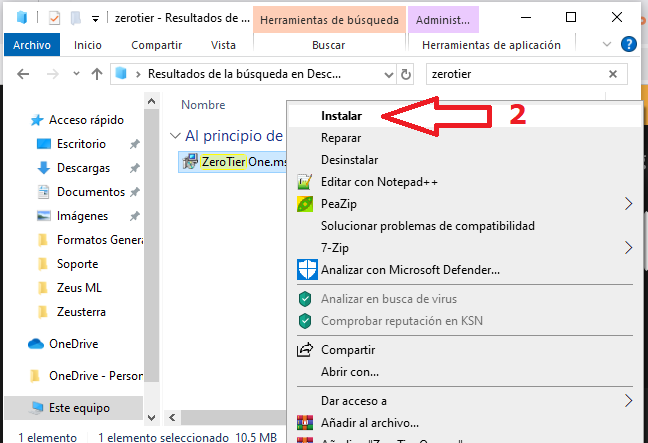This screenshot has width=648, height=443.
Task: Click the Notepad++ icon in context menu
Action: click(305, 182)
